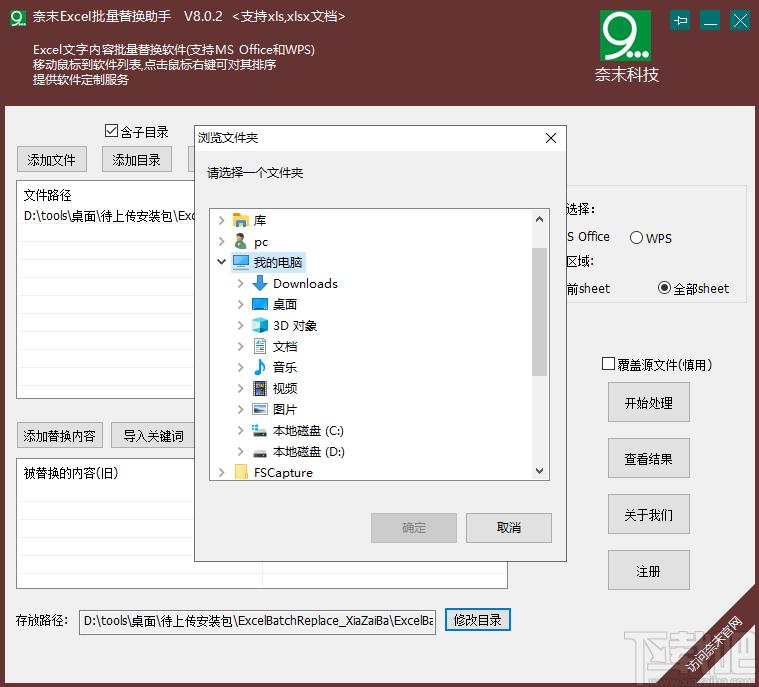
Task: Click the pin window icon in title bar
Action: 680,20
